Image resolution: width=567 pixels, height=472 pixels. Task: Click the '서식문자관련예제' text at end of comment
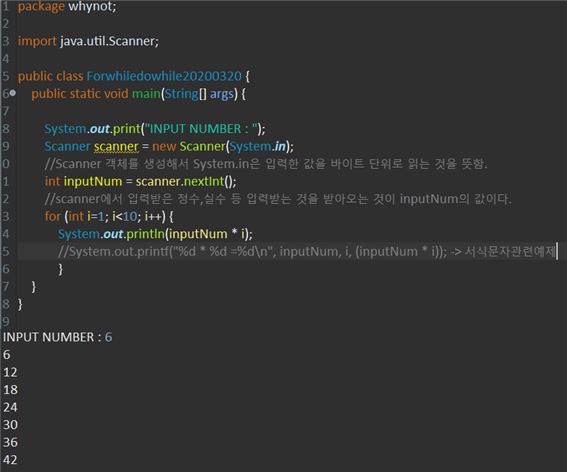point(510,251)
